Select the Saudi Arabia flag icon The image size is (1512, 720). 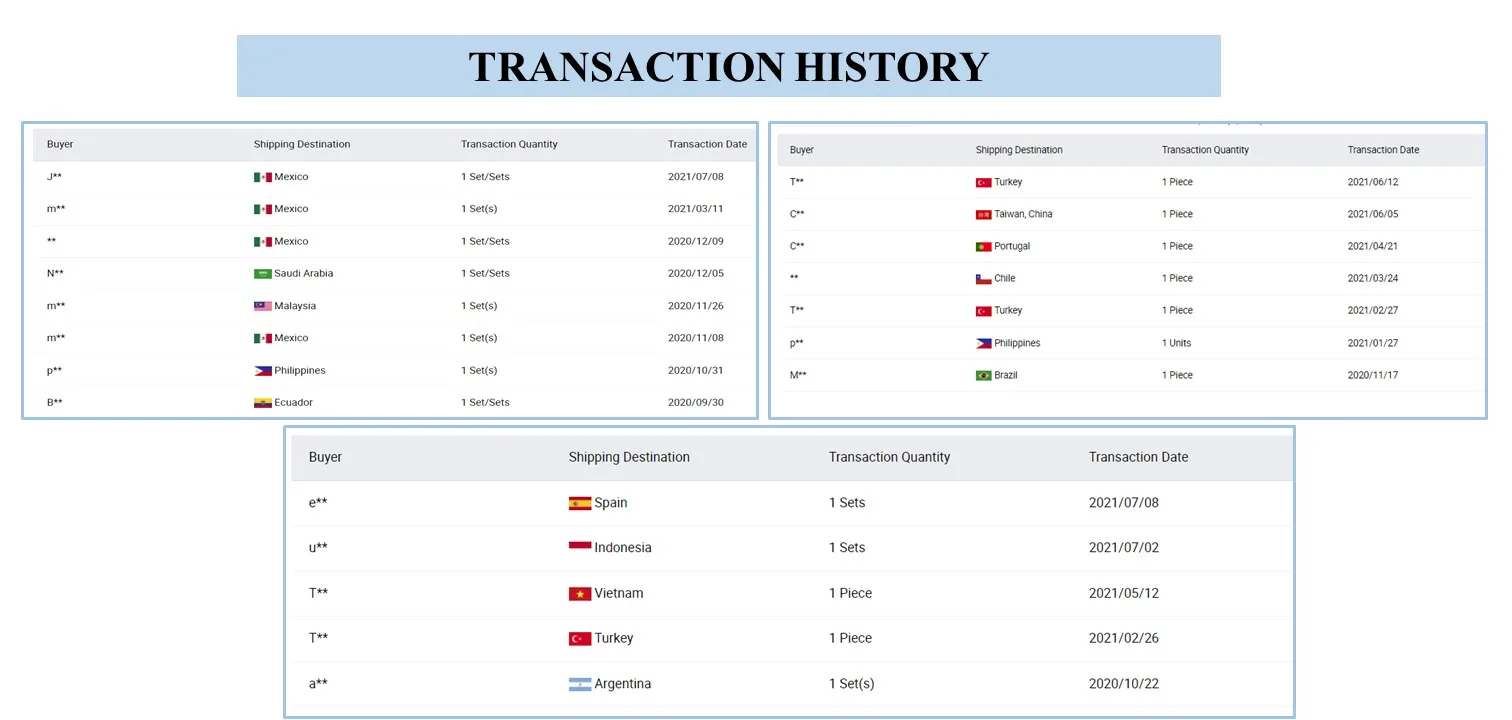point(263,273)
